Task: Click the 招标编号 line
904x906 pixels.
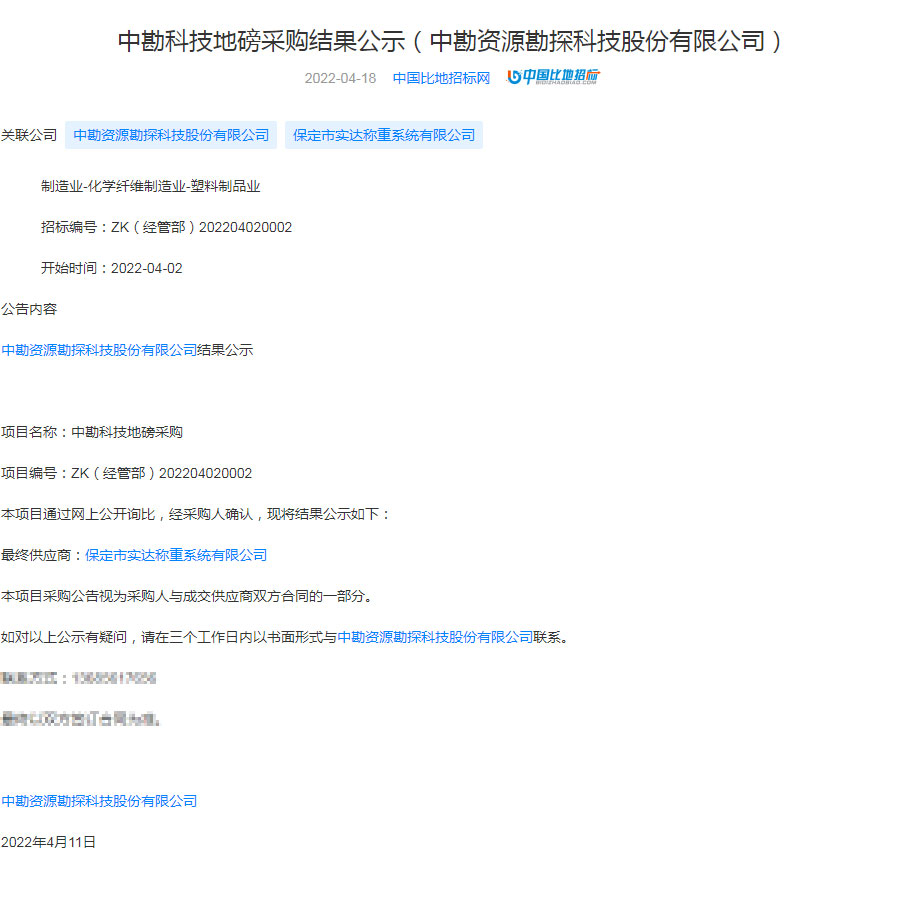Action: 166,227
